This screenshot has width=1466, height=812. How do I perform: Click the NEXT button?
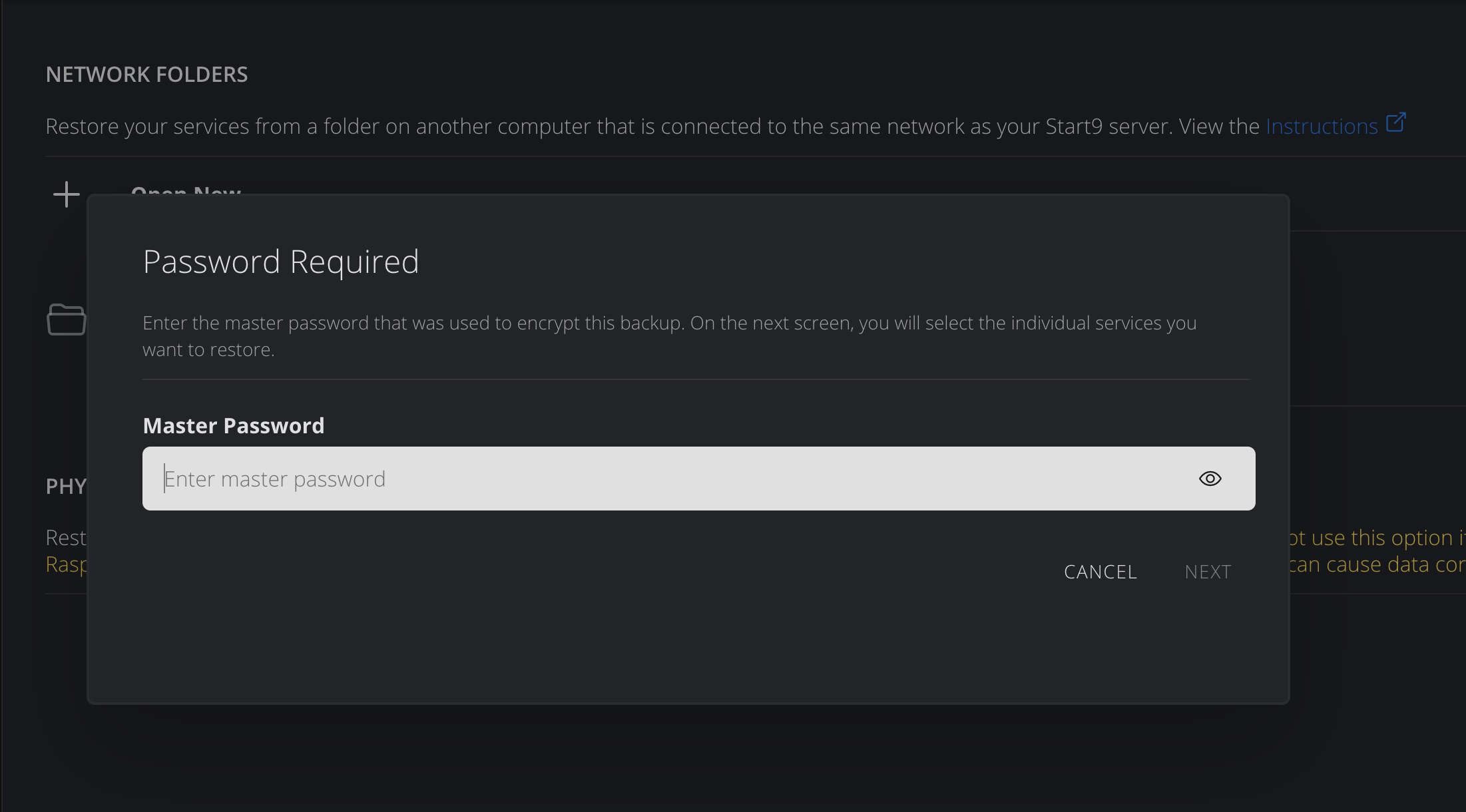click(x=1207, y=571)
